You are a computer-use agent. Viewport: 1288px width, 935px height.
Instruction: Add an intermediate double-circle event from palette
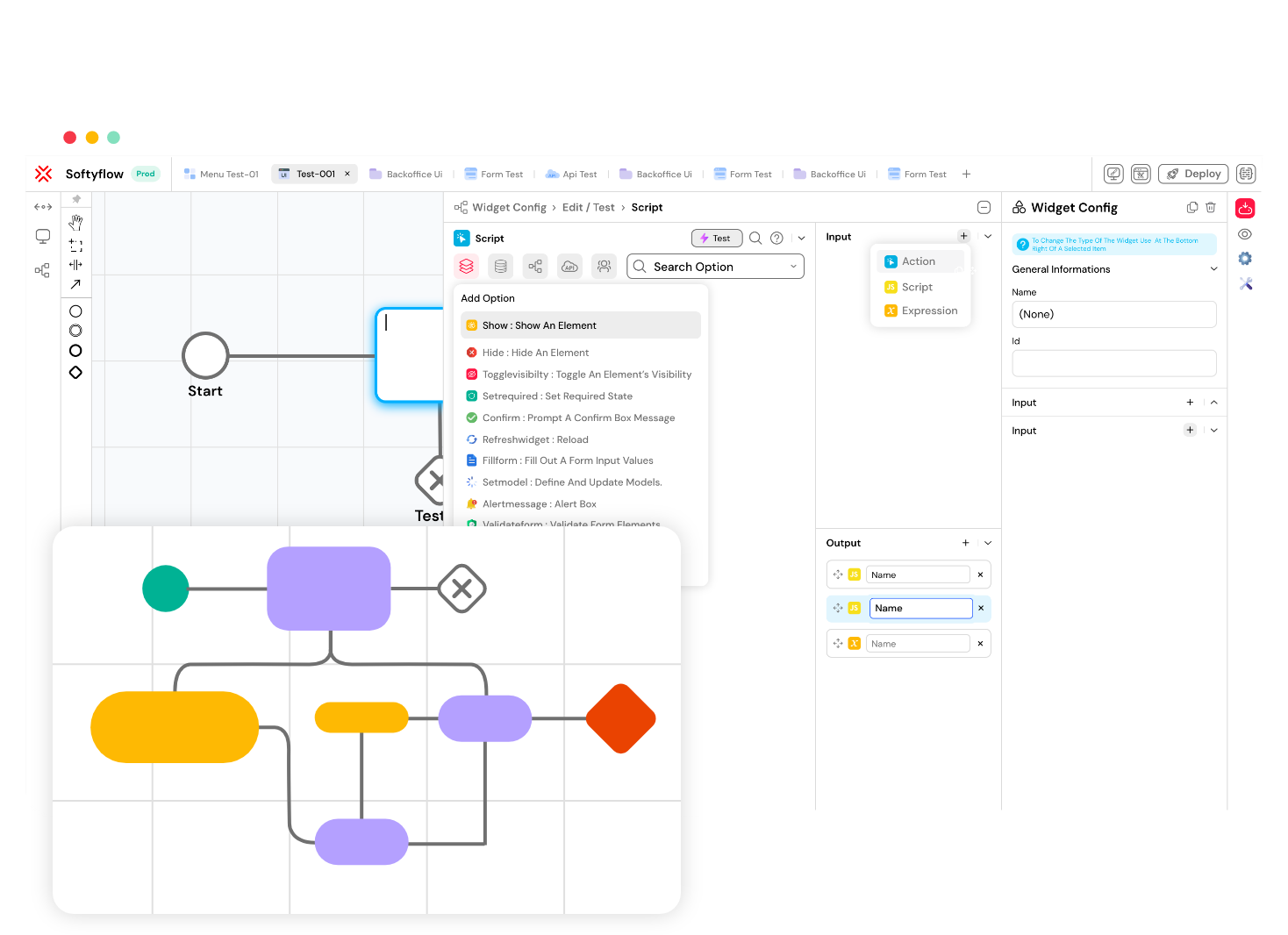75,331
